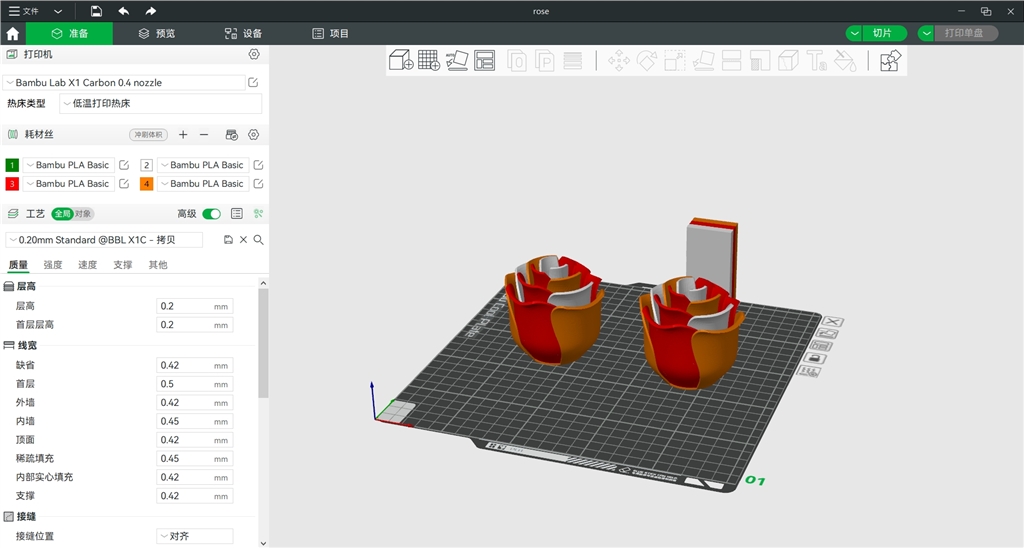The image size is (1024, 548).
Task: Click the save preset icon for process
Action: tap(228, 240)
